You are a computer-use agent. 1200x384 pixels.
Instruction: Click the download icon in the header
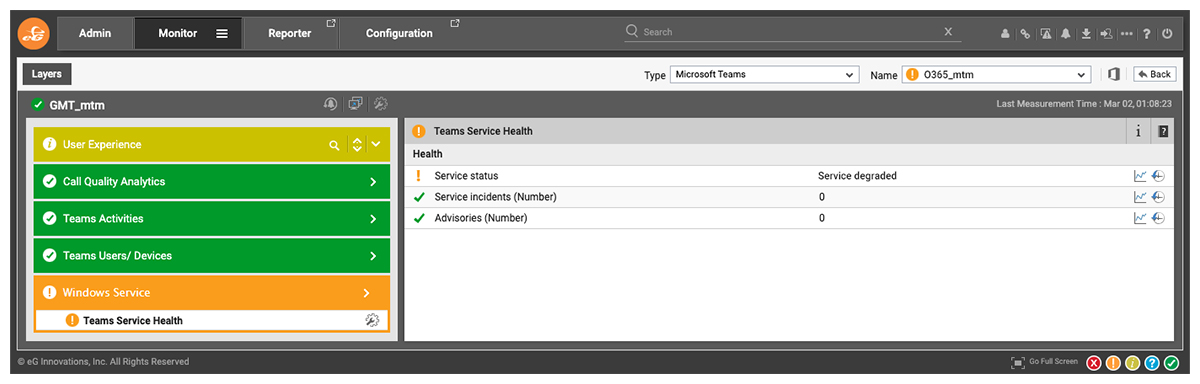tap(1086, 33)
